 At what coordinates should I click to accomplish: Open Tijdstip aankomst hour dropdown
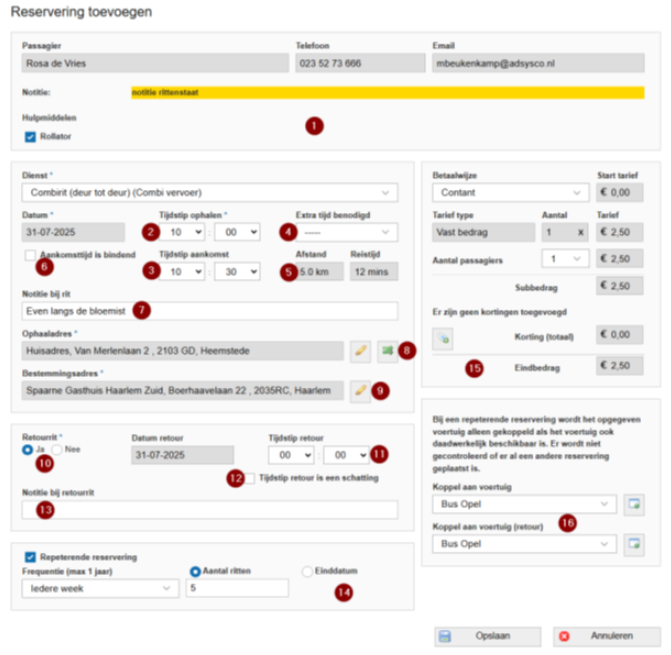pos(182,272)
